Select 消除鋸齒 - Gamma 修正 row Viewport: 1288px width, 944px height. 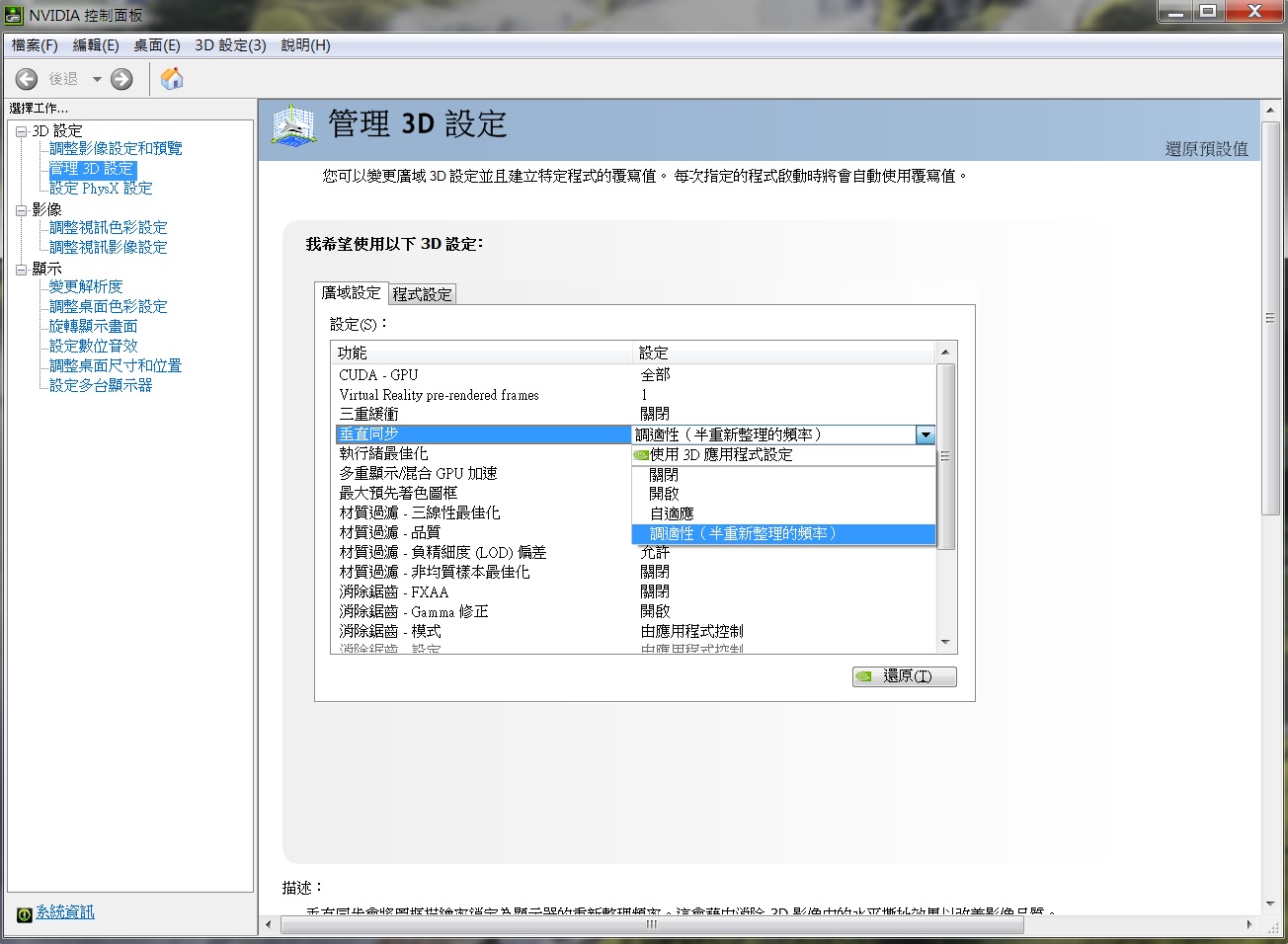(x=634, y=611)
